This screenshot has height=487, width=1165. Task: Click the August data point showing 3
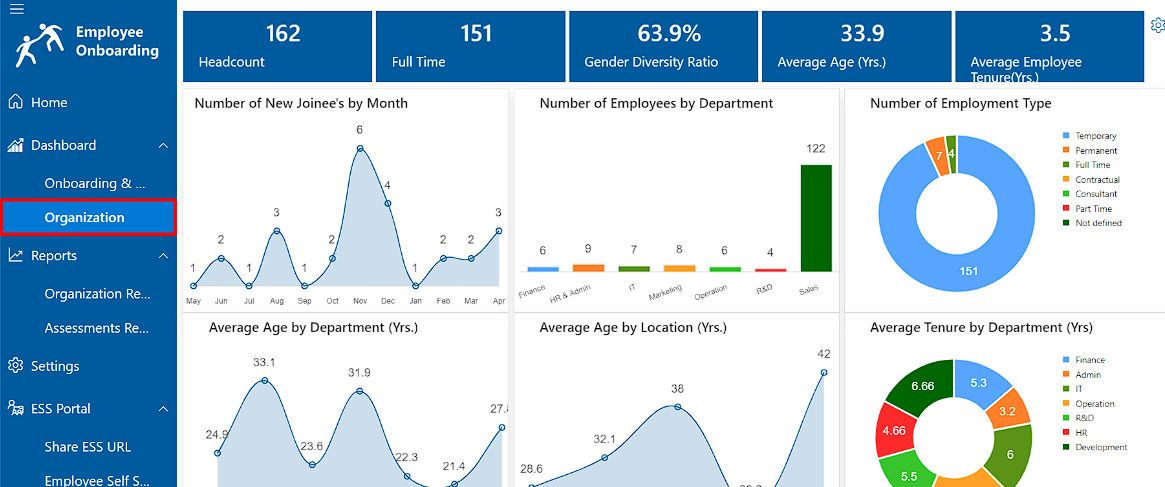[x=276, y=230]
